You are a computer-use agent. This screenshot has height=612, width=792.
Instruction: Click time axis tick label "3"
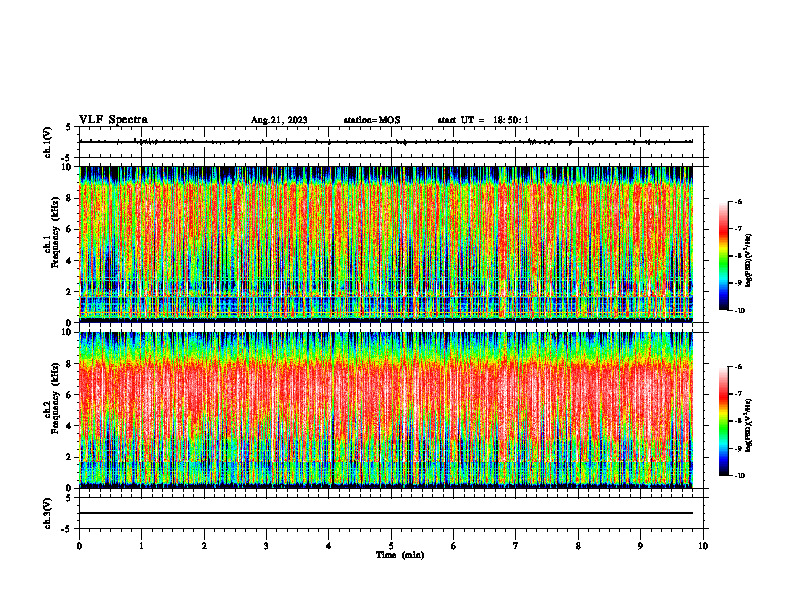(x=266, y=546)
